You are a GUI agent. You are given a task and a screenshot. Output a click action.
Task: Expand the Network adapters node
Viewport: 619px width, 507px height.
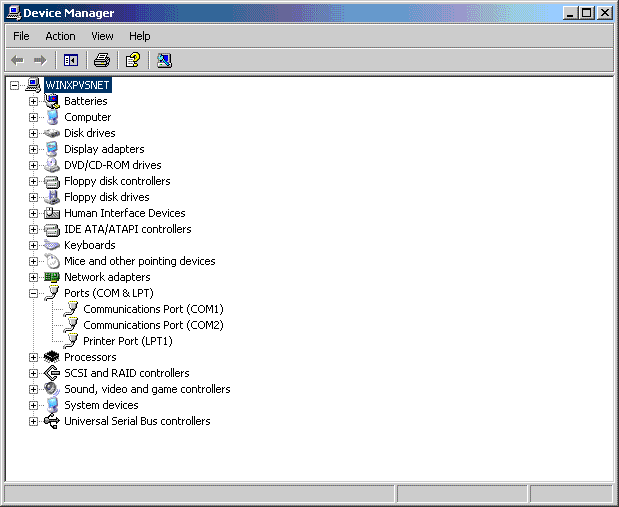coord(34,277)
